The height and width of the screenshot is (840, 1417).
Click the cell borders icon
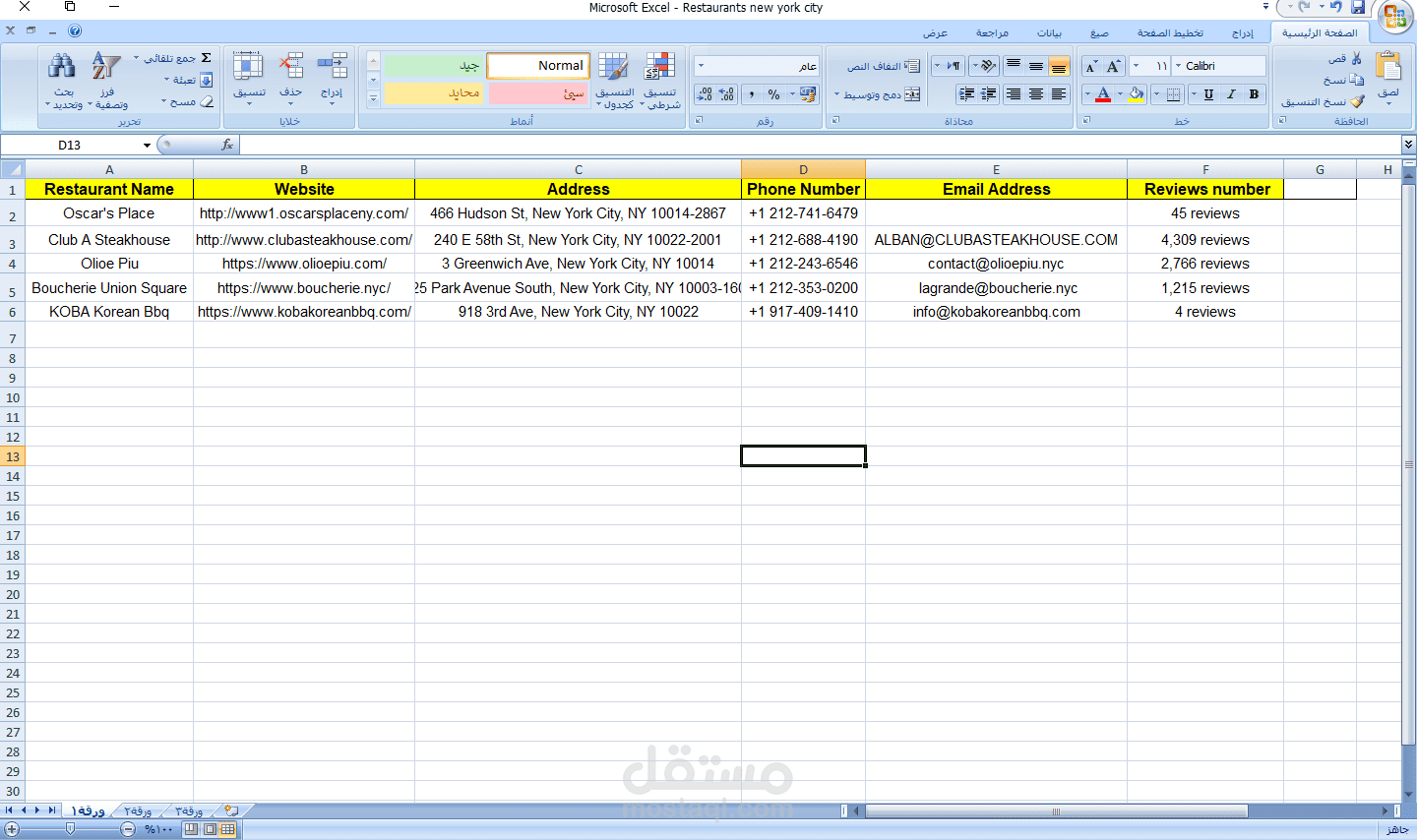tap(1173, 94)
